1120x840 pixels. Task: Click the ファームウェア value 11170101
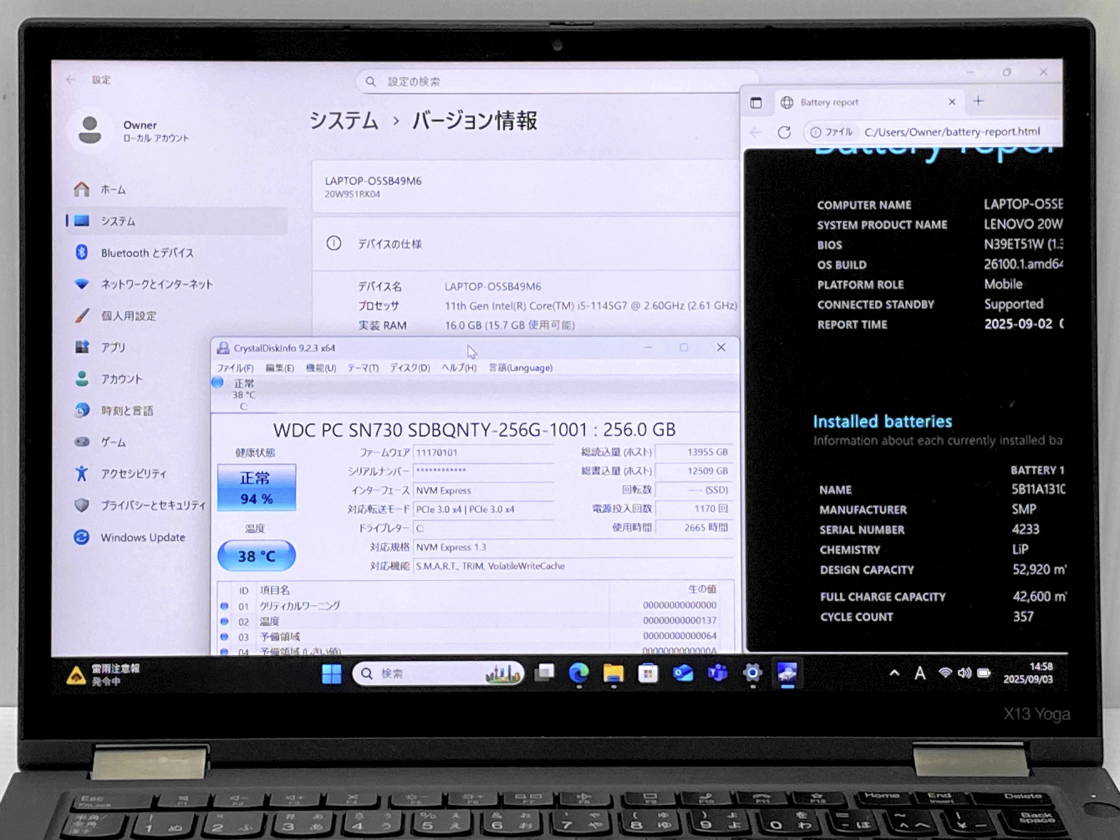tap(484, 452)
